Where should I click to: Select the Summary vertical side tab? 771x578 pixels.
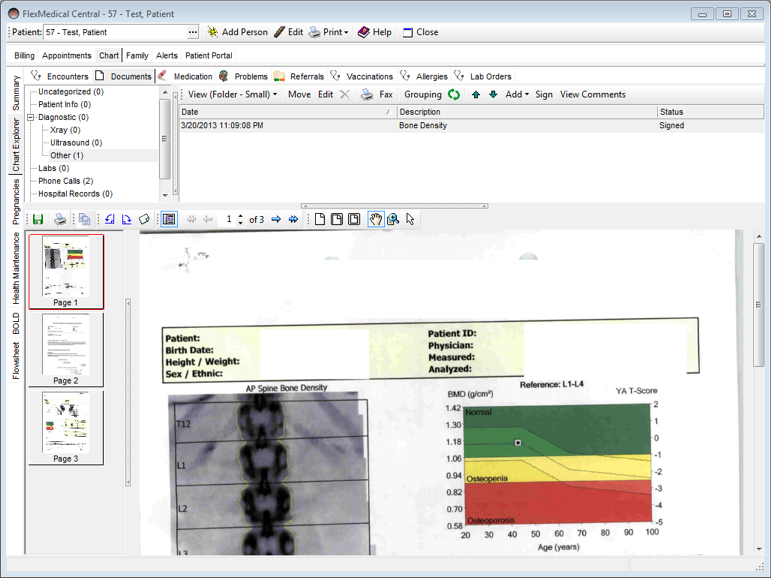[16, 93]
